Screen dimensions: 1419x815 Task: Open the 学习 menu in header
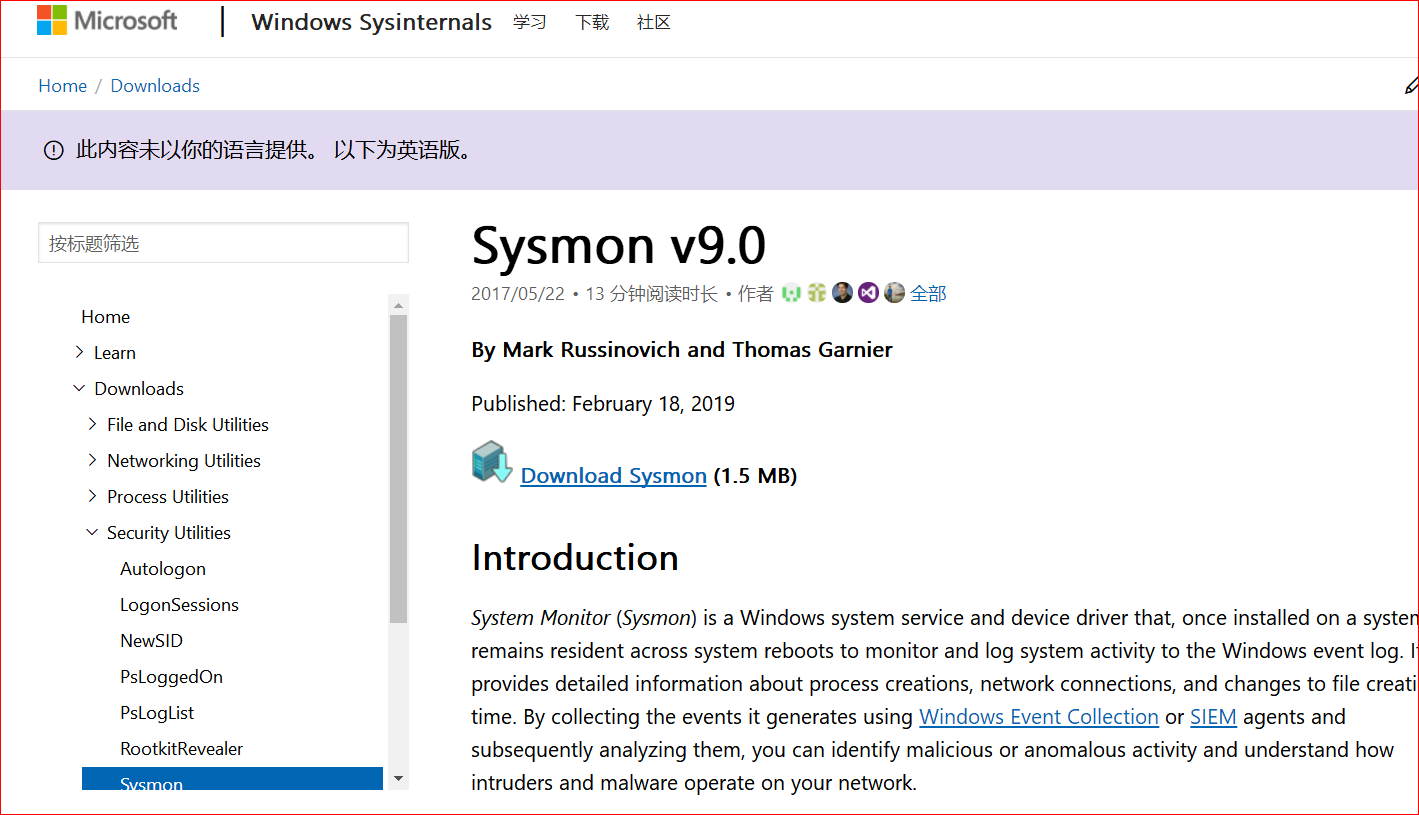point(529,22)
